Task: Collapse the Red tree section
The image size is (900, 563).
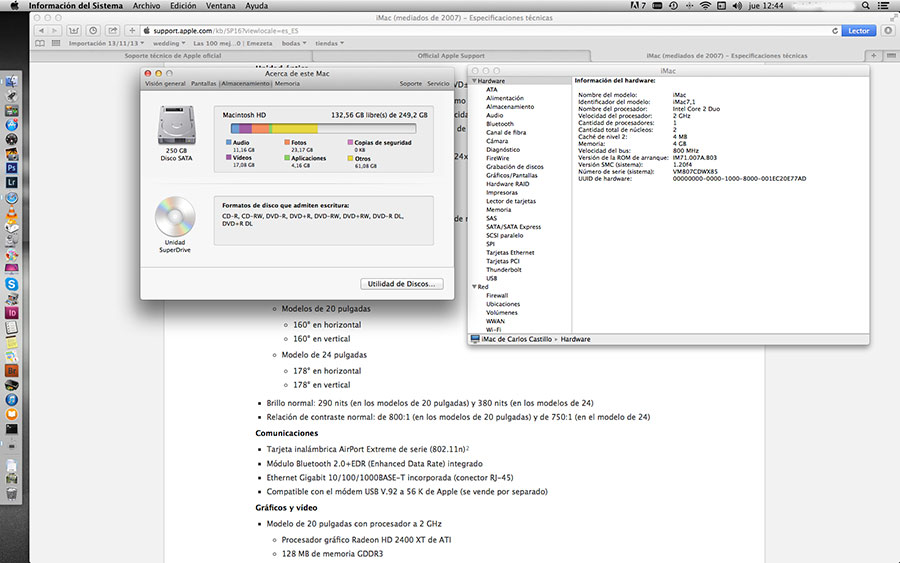Action: (475, 287)
